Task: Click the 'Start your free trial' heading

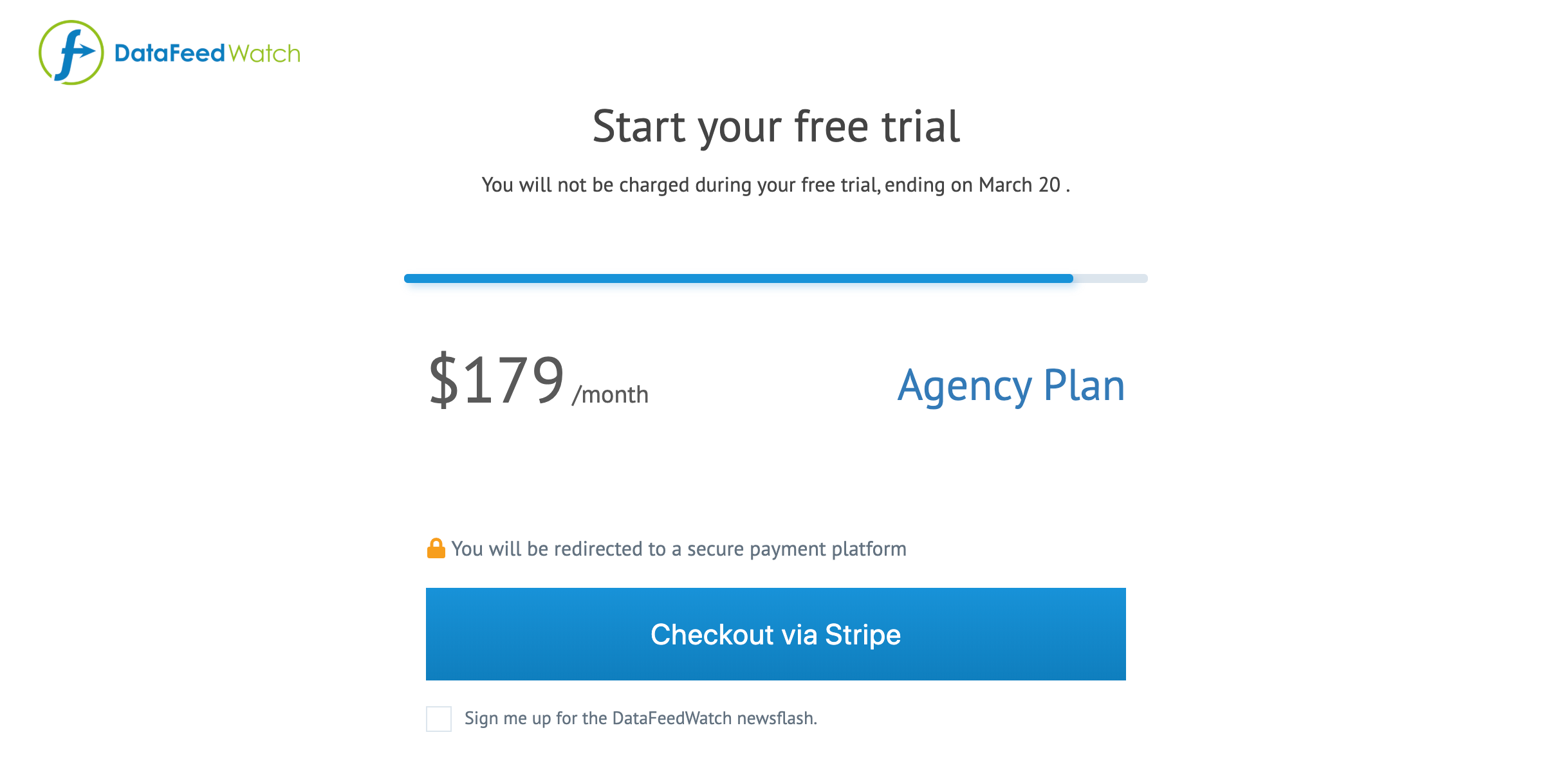Action: point(776,127)
